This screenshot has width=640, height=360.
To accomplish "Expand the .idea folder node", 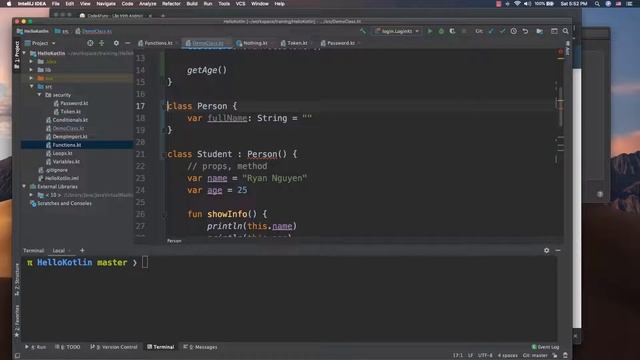I will [x=31, y=62].
